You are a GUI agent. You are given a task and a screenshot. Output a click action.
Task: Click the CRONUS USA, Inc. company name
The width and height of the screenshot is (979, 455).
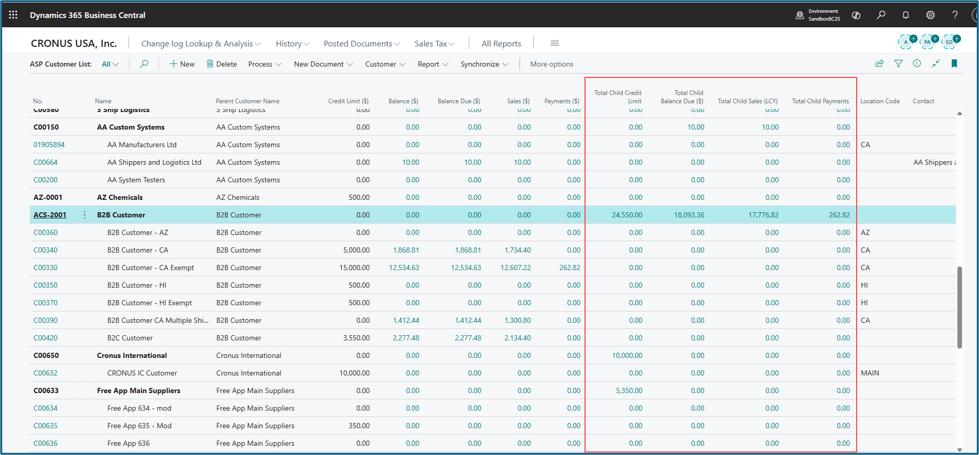point(74,44)
